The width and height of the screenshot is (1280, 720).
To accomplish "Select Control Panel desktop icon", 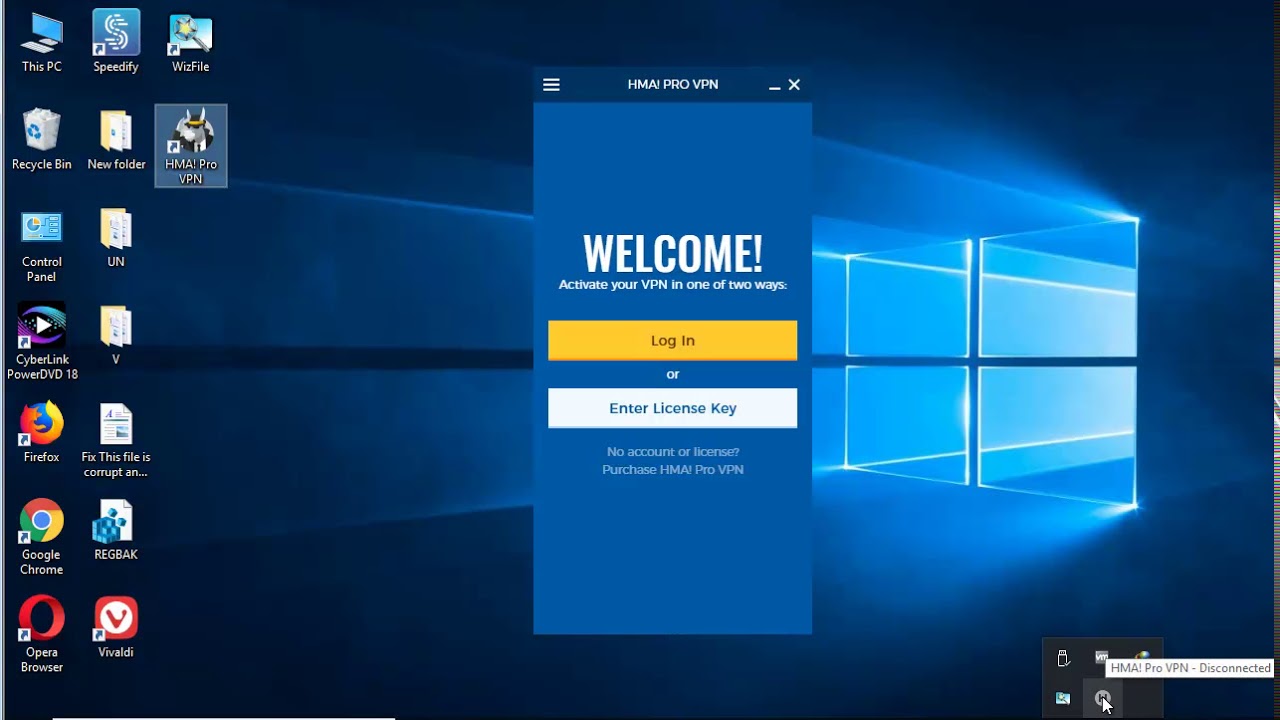I will coord(41,245).
